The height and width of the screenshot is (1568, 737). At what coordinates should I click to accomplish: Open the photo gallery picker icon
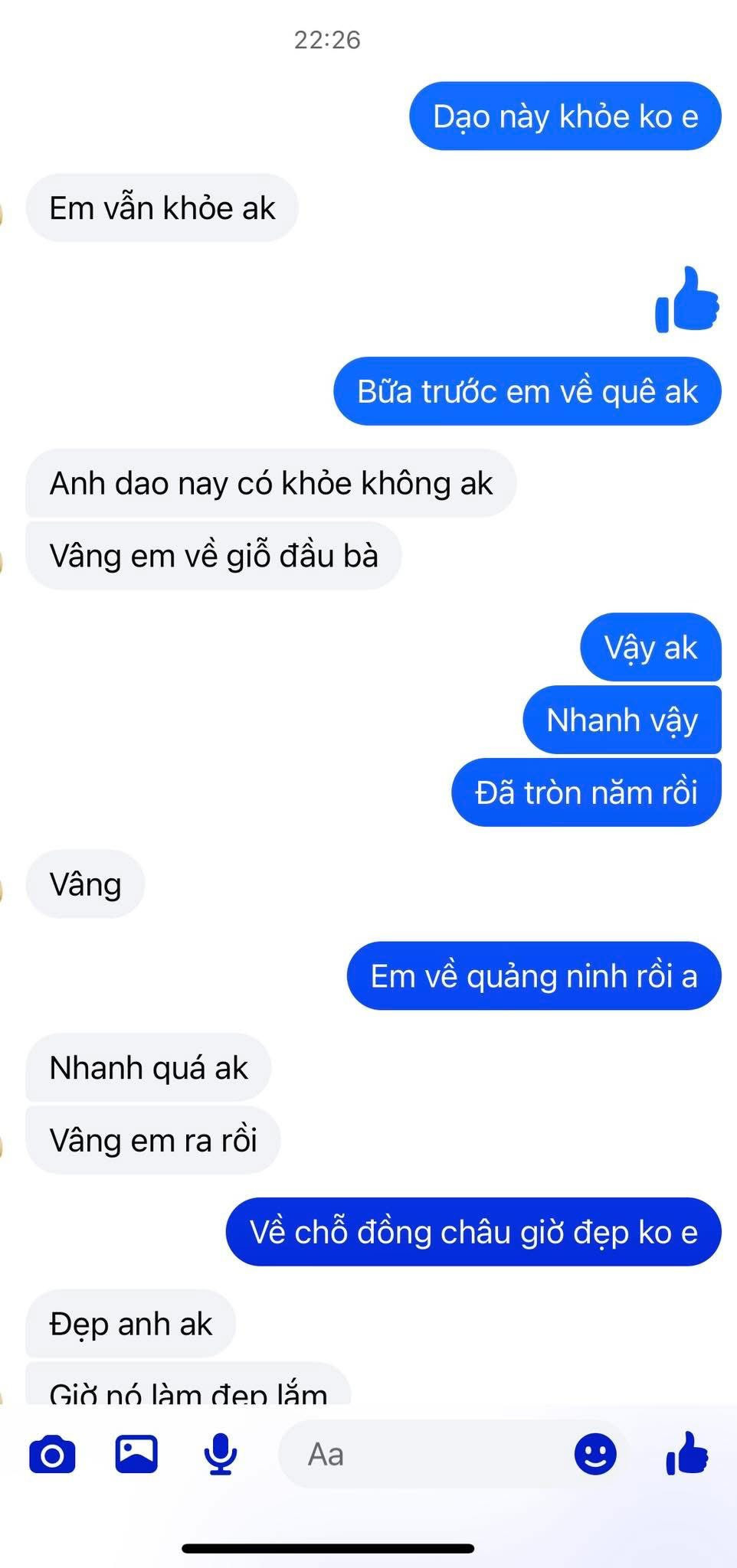click(136, 1454)
